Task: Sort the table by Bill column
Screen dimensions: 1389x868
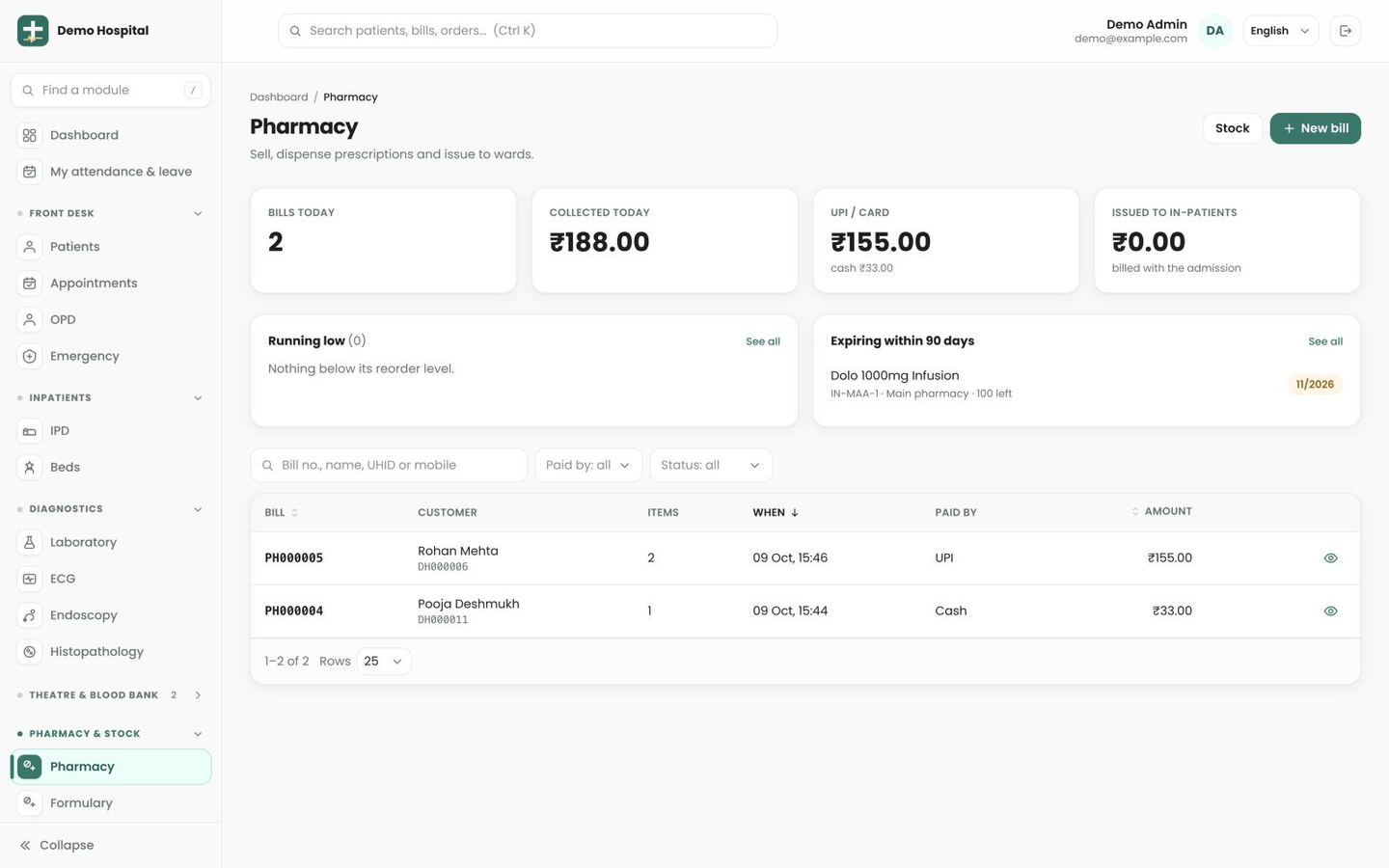Action: click(x=281, y=513)
